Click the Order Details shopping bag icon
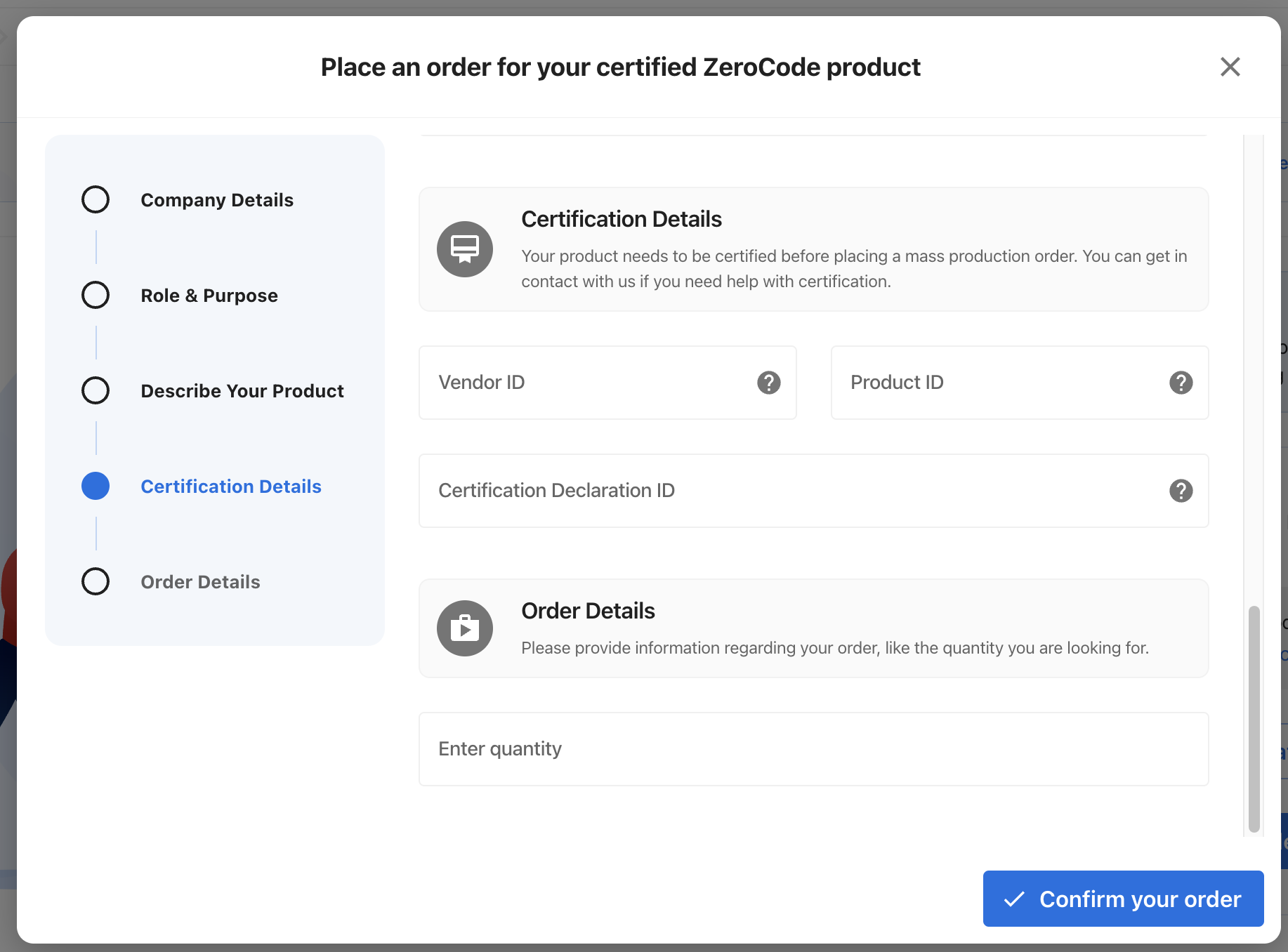 click(x=465, y=628)
